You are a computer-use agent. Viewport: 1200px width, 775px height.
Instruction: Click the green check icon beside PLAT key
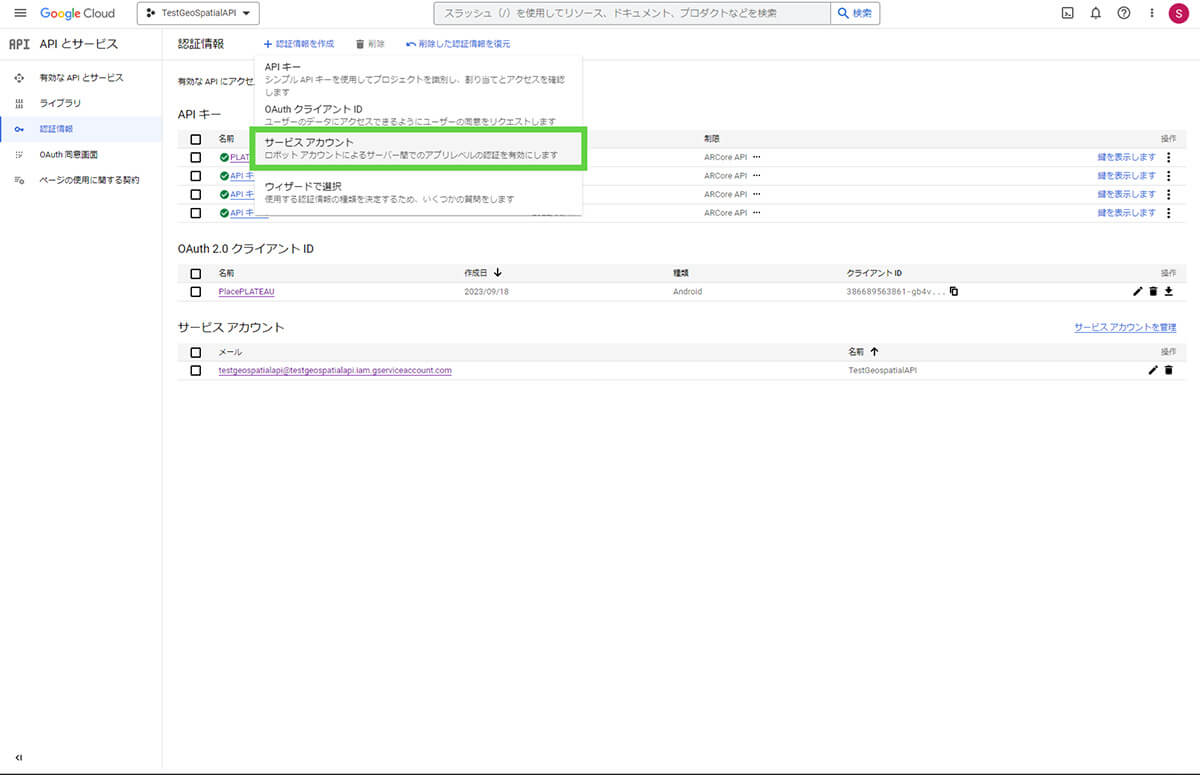tap(224, 157)
